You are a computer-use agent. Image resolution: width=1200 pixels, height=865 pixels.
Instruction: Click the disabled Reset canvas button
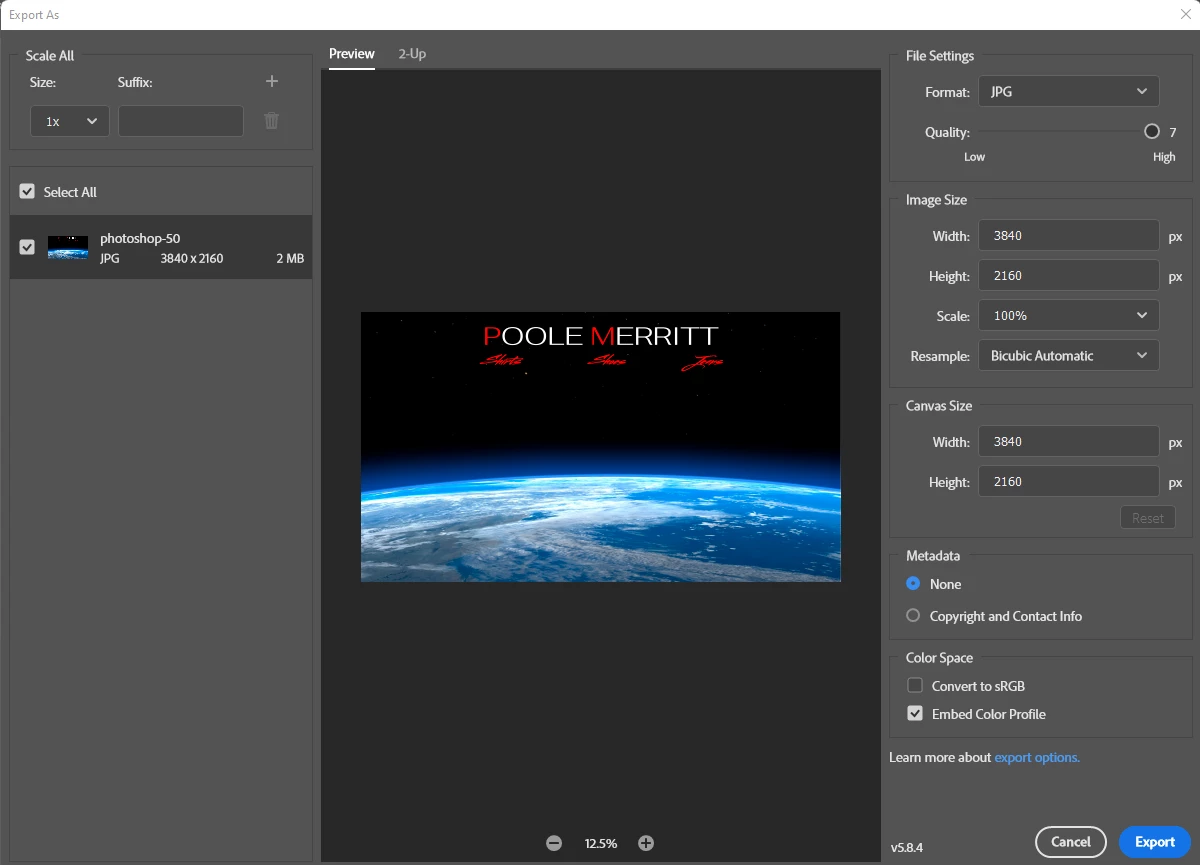click(1147, 517)
